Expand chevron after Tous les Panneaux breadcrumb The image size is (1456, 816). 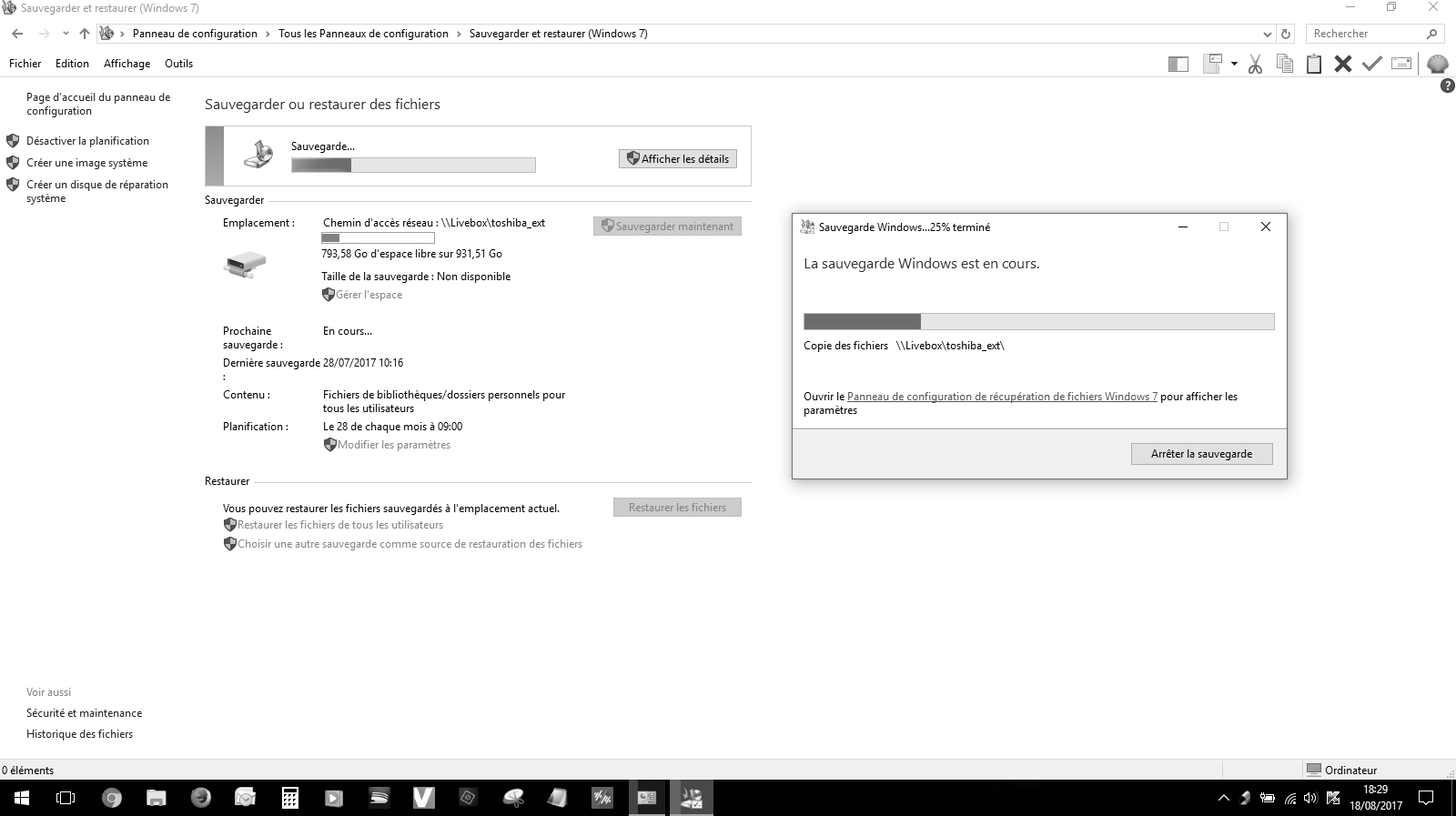[460, 34]
